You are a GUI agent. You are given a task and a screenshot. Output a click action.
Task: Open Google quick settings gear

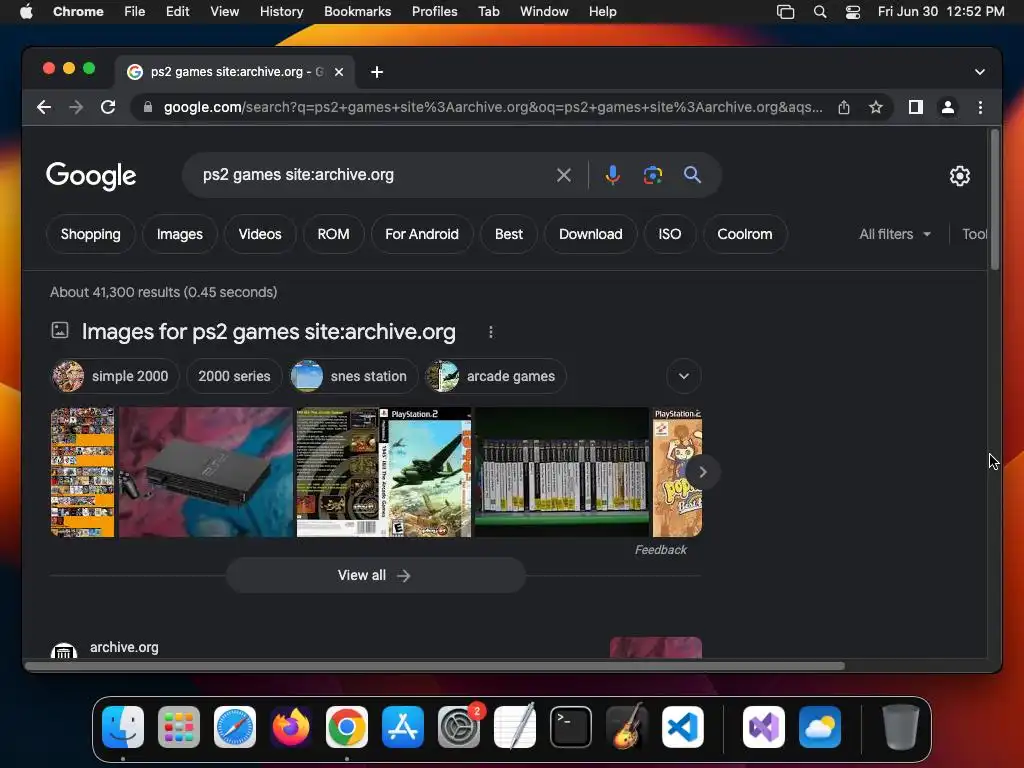click(959, 176)
